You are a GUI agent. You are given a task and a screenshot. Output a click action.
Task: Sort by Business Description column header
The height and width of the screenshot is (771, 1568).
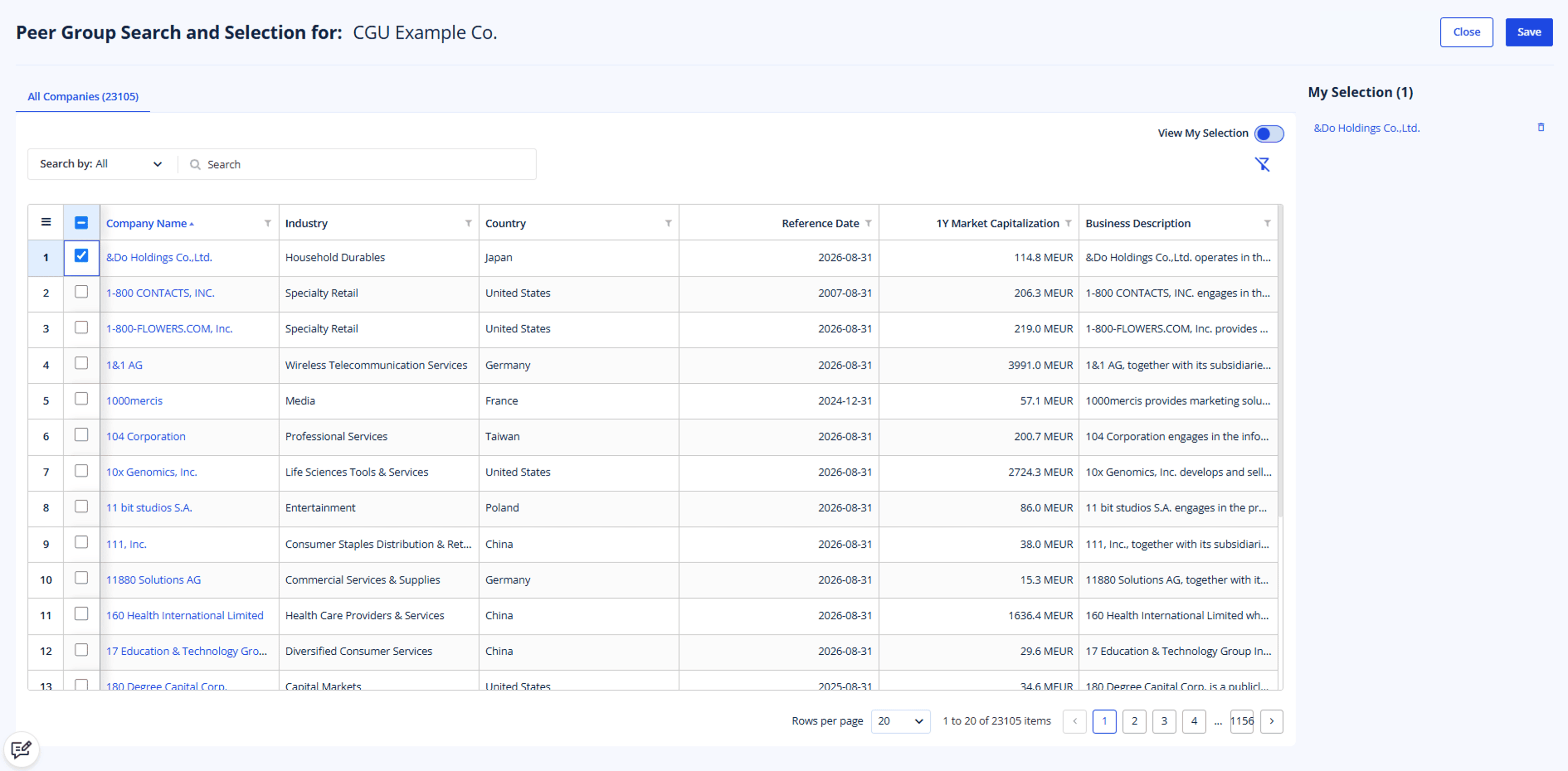[1138, 223]
